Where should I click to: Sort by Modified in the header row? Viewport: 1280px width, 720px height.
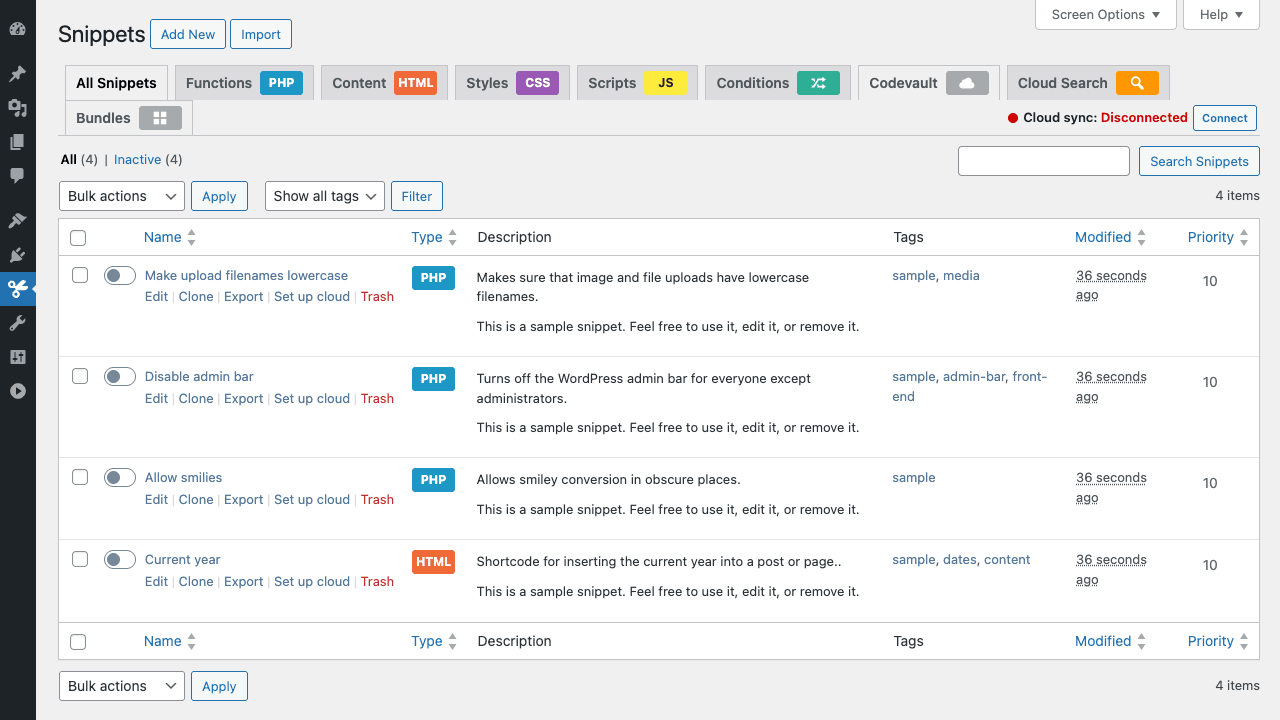(1110, 237)
